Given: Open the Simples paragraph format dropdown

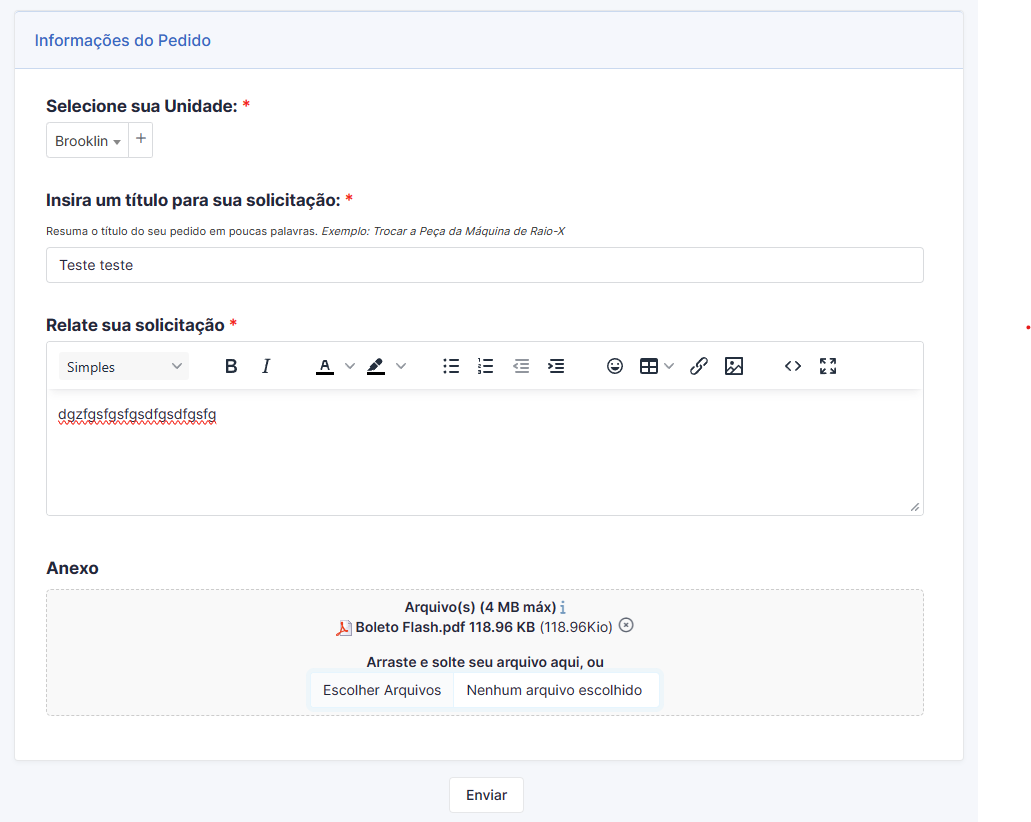Looking at the screenshot, I should click(123, 366).
